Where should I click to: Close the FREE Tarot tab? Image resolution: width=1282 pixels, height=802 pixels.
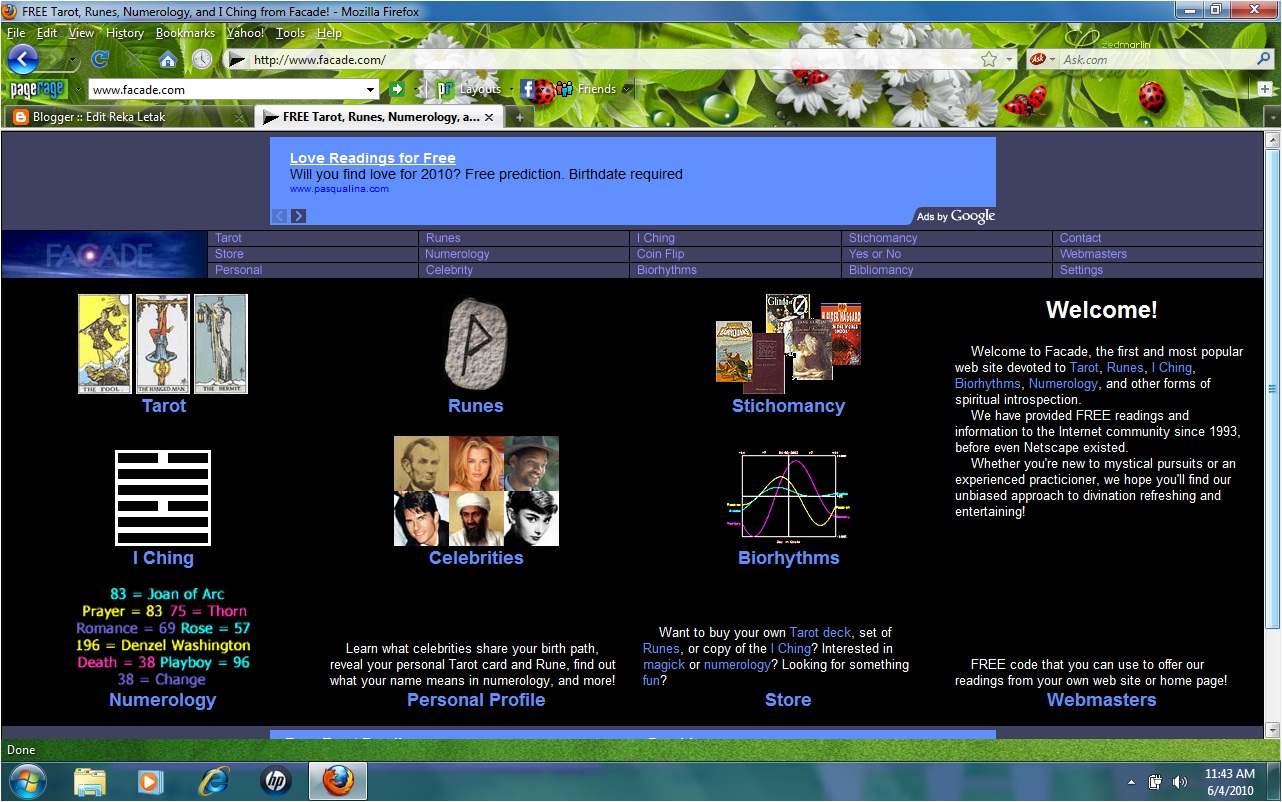tap(489, 117)
